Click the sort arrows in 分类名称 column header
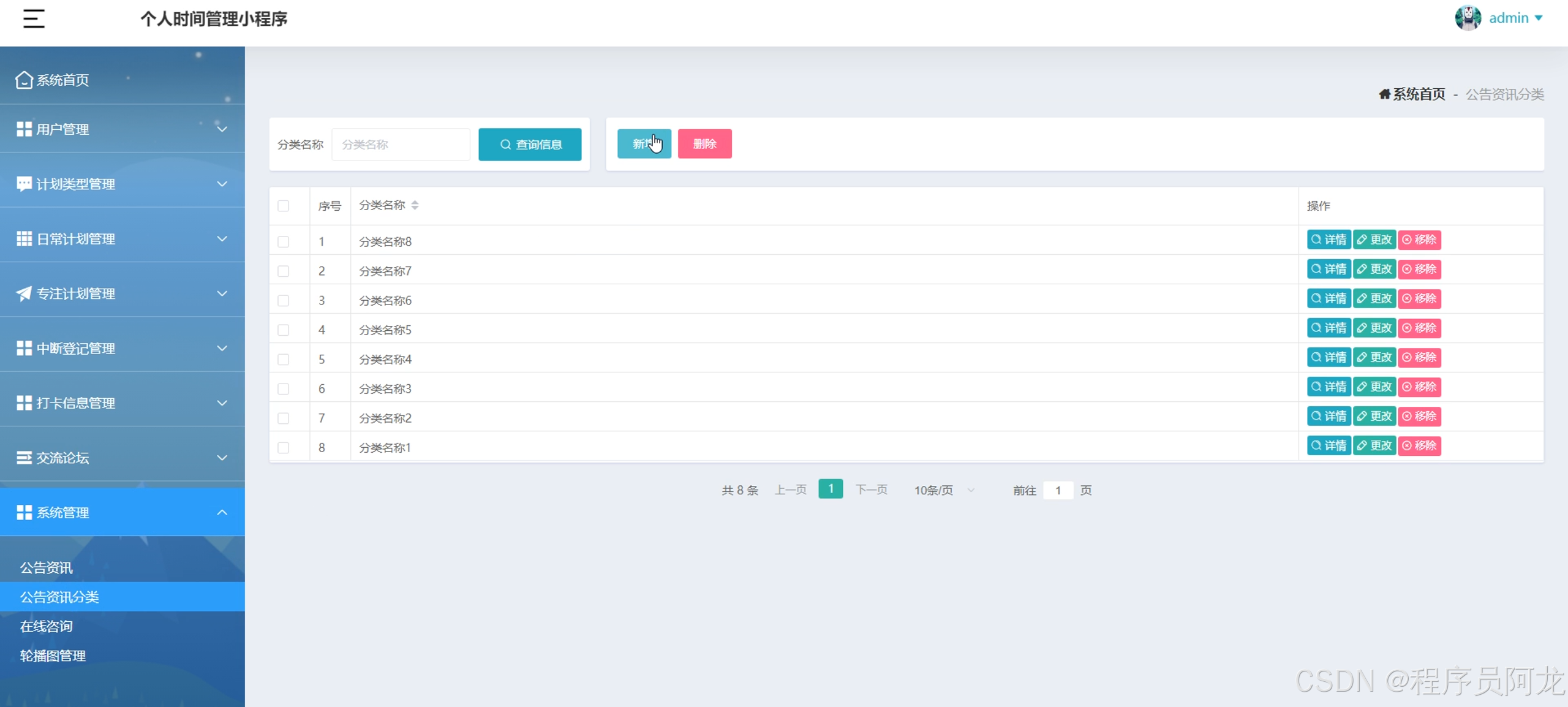 coord(415,205)
